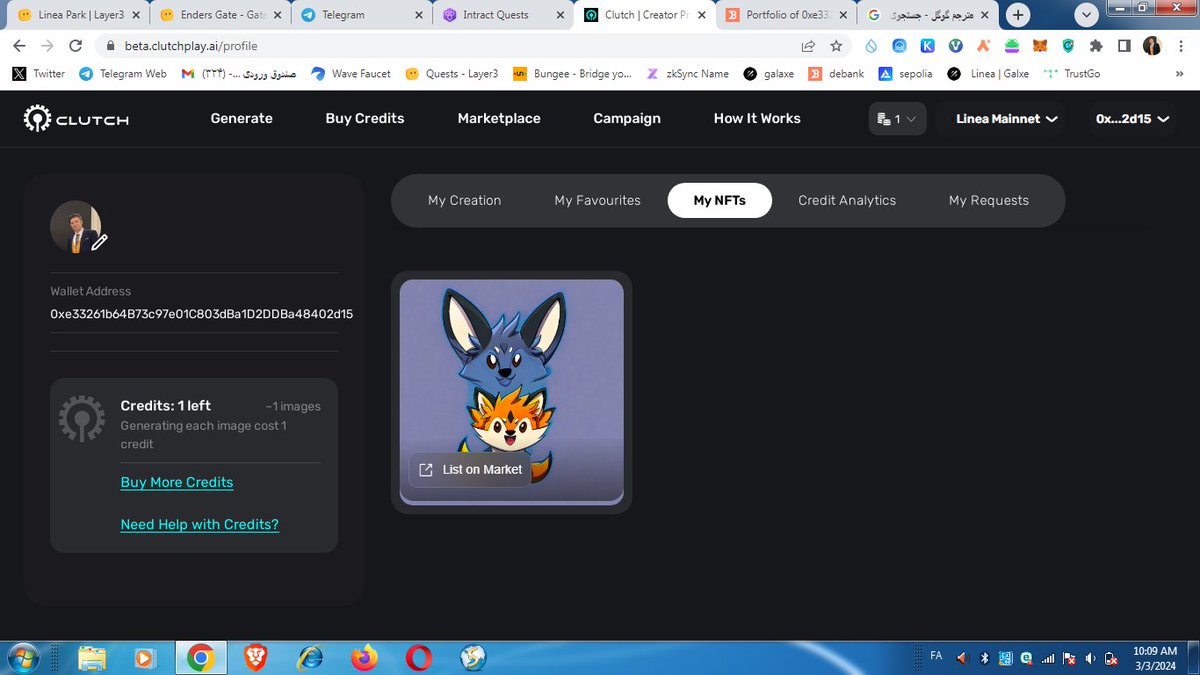
Task: Launch Firefox from the taskbar
Action: click(x=364, y=657)
